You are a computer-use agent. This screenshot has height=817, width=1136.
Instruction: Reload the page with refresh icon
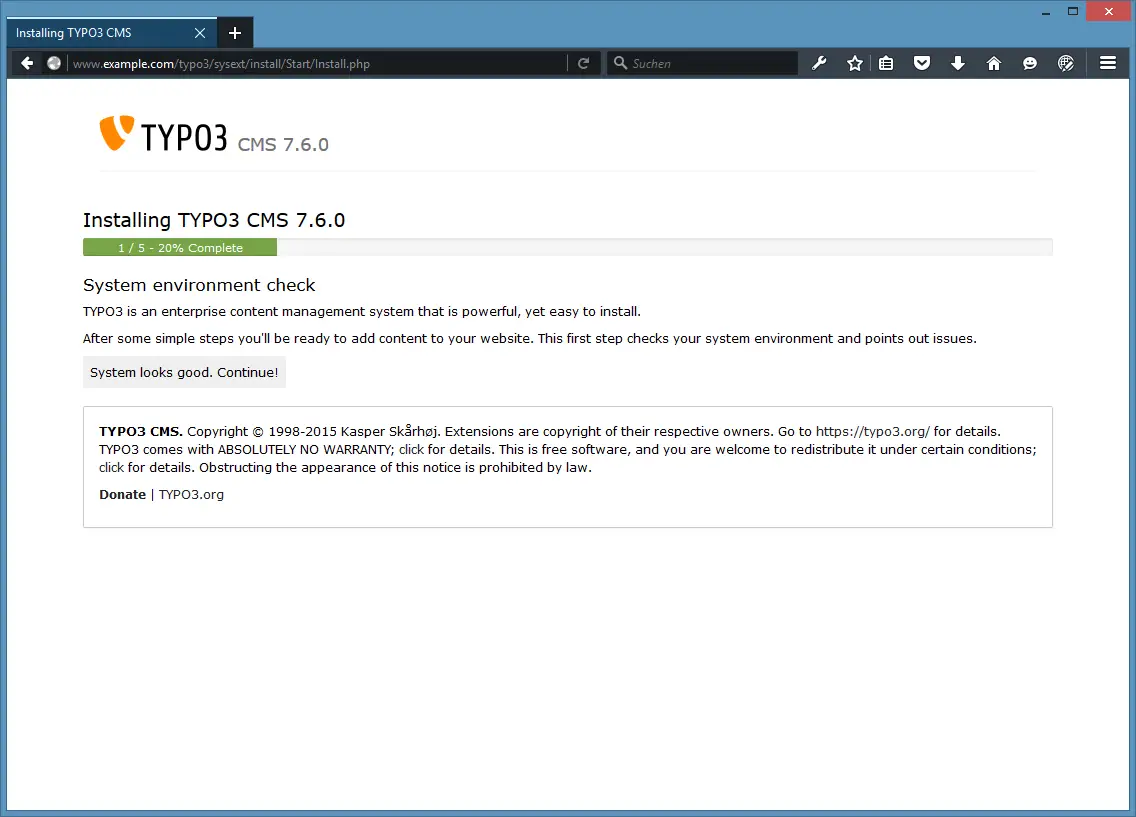tap(583, 64)
